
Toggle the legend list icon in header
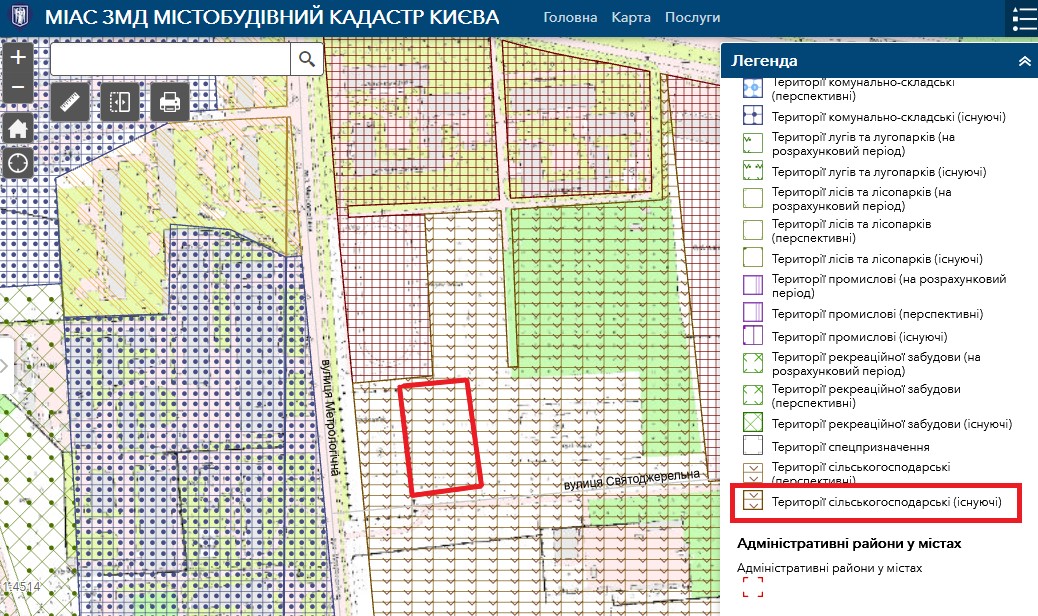pos(1021,19)
